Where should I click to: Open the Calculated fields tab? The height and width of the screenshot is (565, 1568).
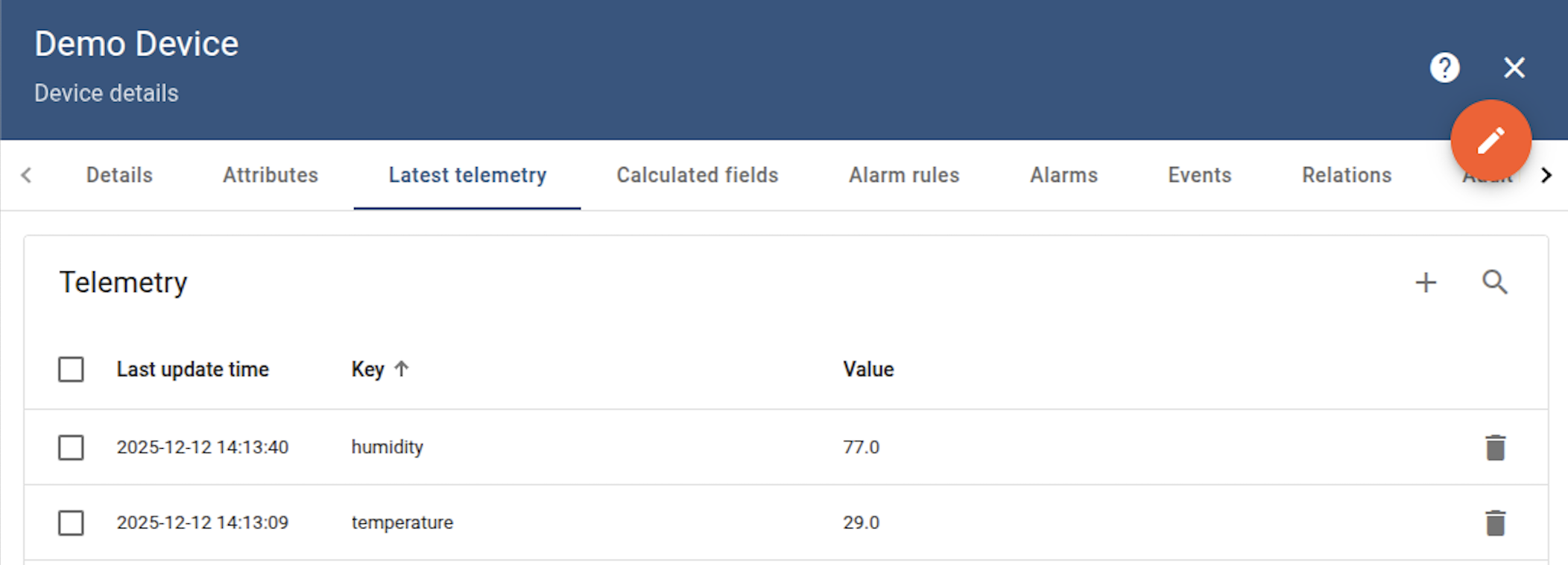tap(697, 175)
